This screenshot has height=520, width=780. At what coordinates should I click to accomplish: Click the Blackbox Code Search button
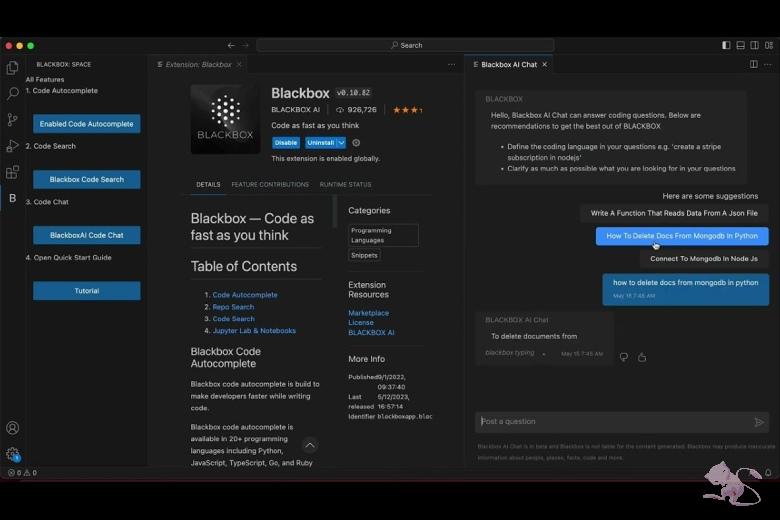point(87,180)
